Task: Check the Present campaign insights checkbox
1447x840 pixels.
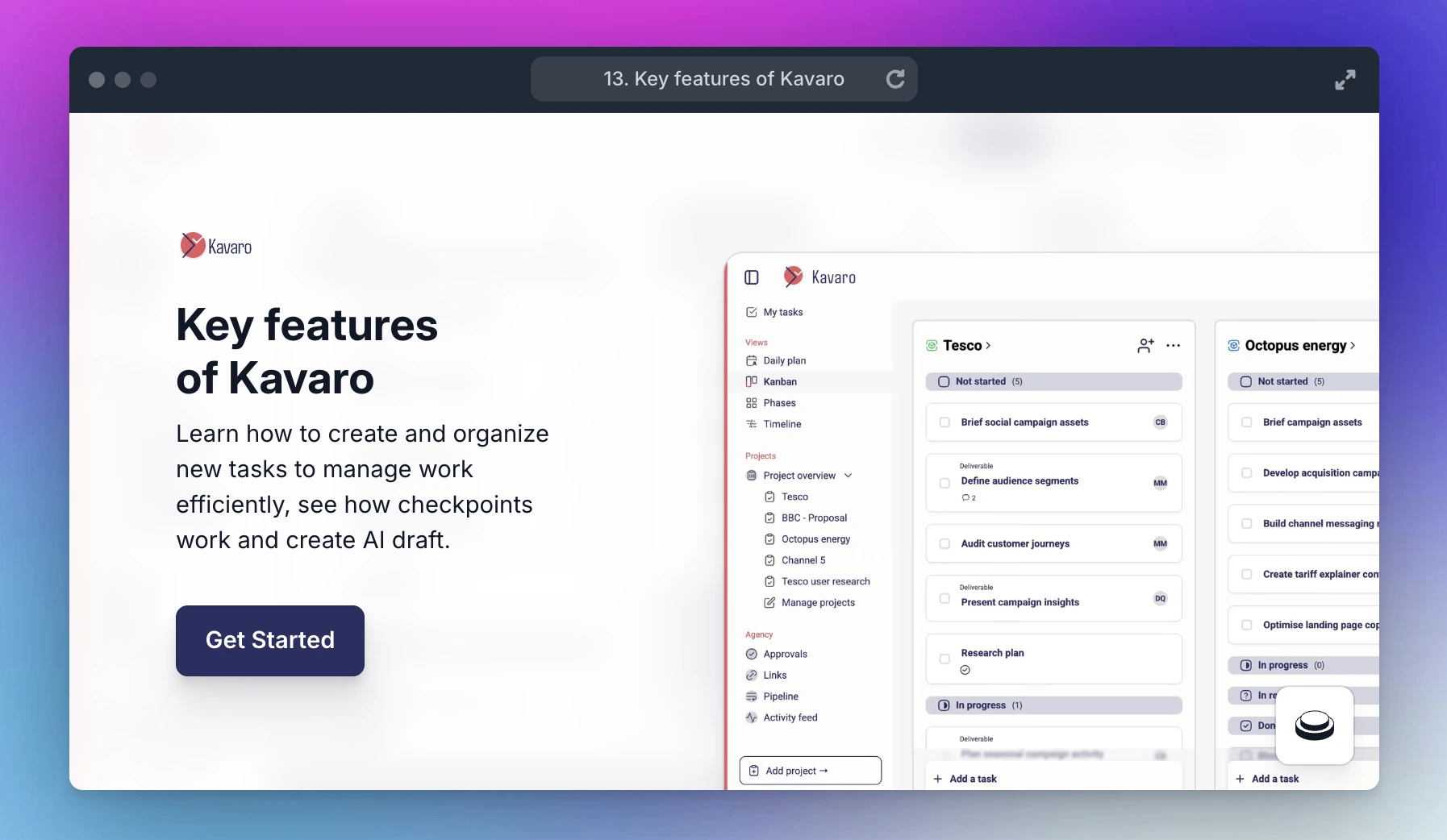Action: tap(945, 598)
